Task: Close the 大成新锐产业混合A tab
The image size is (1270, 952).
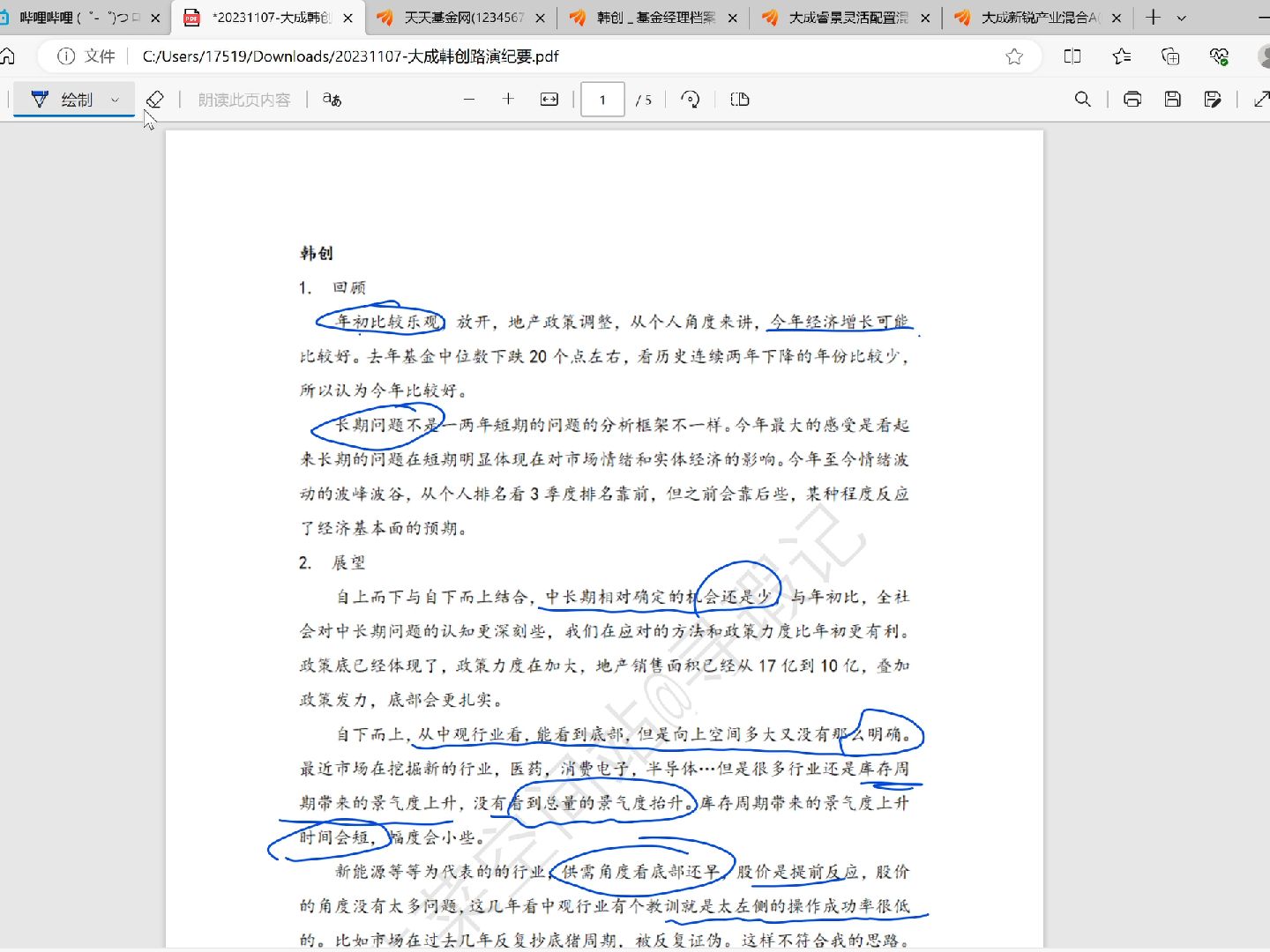Action: [x=1117, y=18]
